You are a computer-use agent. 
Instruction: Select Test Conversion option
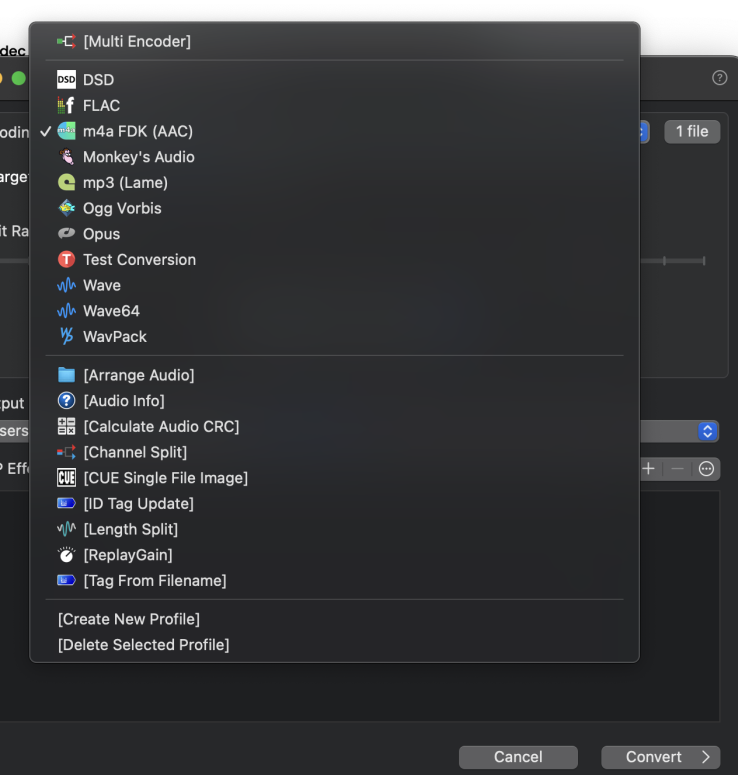pos(334,259)
